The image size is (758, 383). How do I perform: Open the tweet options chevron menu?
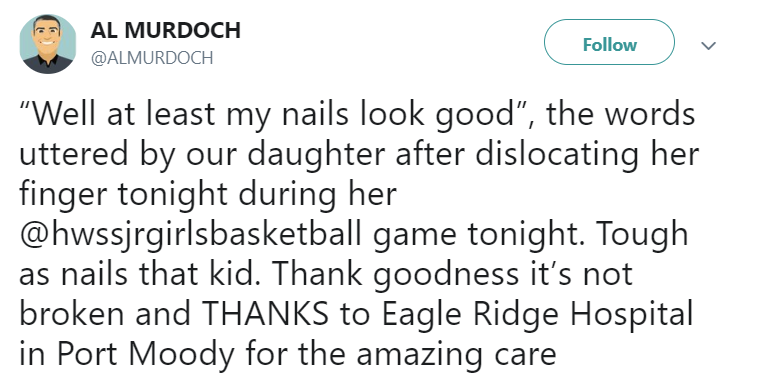[x=708, y=45]
